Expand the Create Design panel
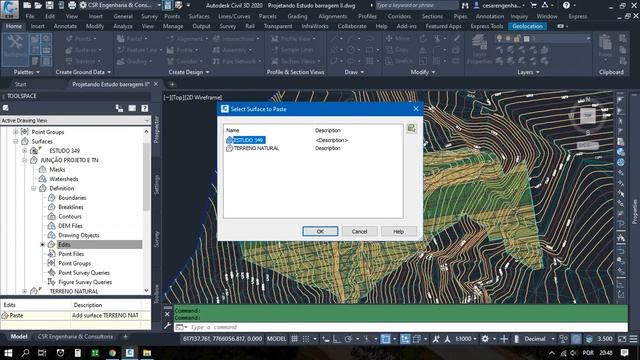 click(189, 72)
